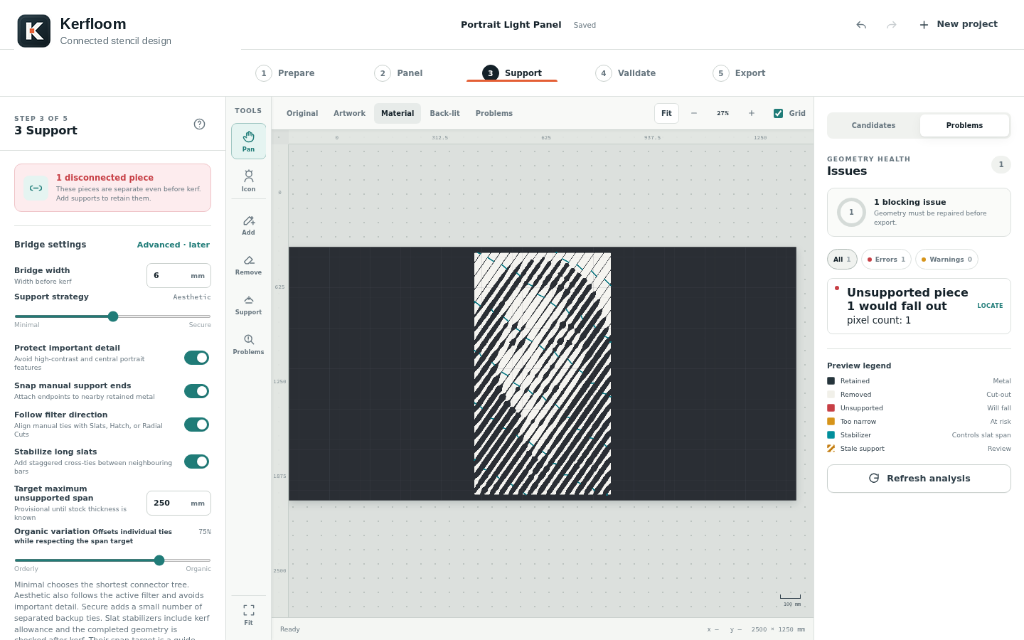Click the Bridge width input field
The image size is (1024, 640).
tap(178, 276)
